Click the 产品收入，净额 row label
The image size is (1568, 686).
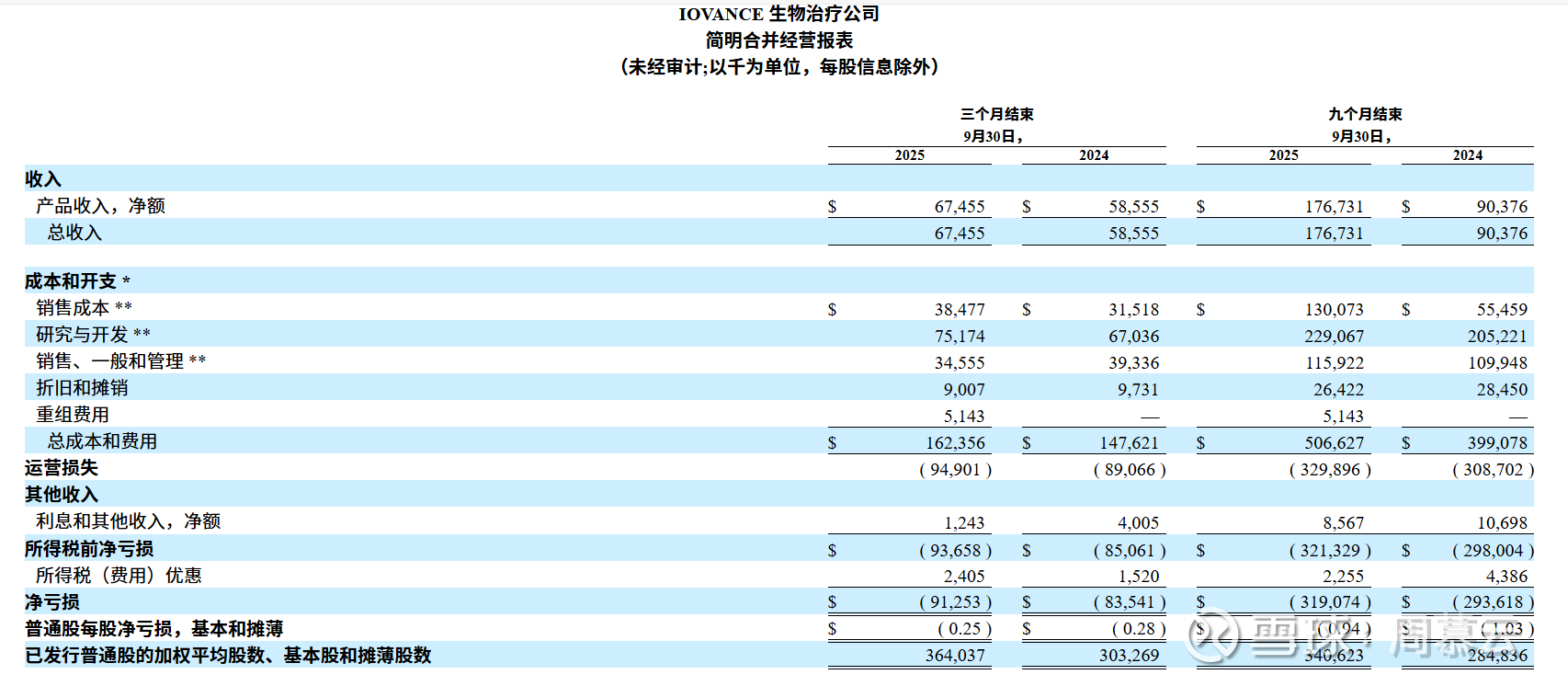click(x=100, y=205)
